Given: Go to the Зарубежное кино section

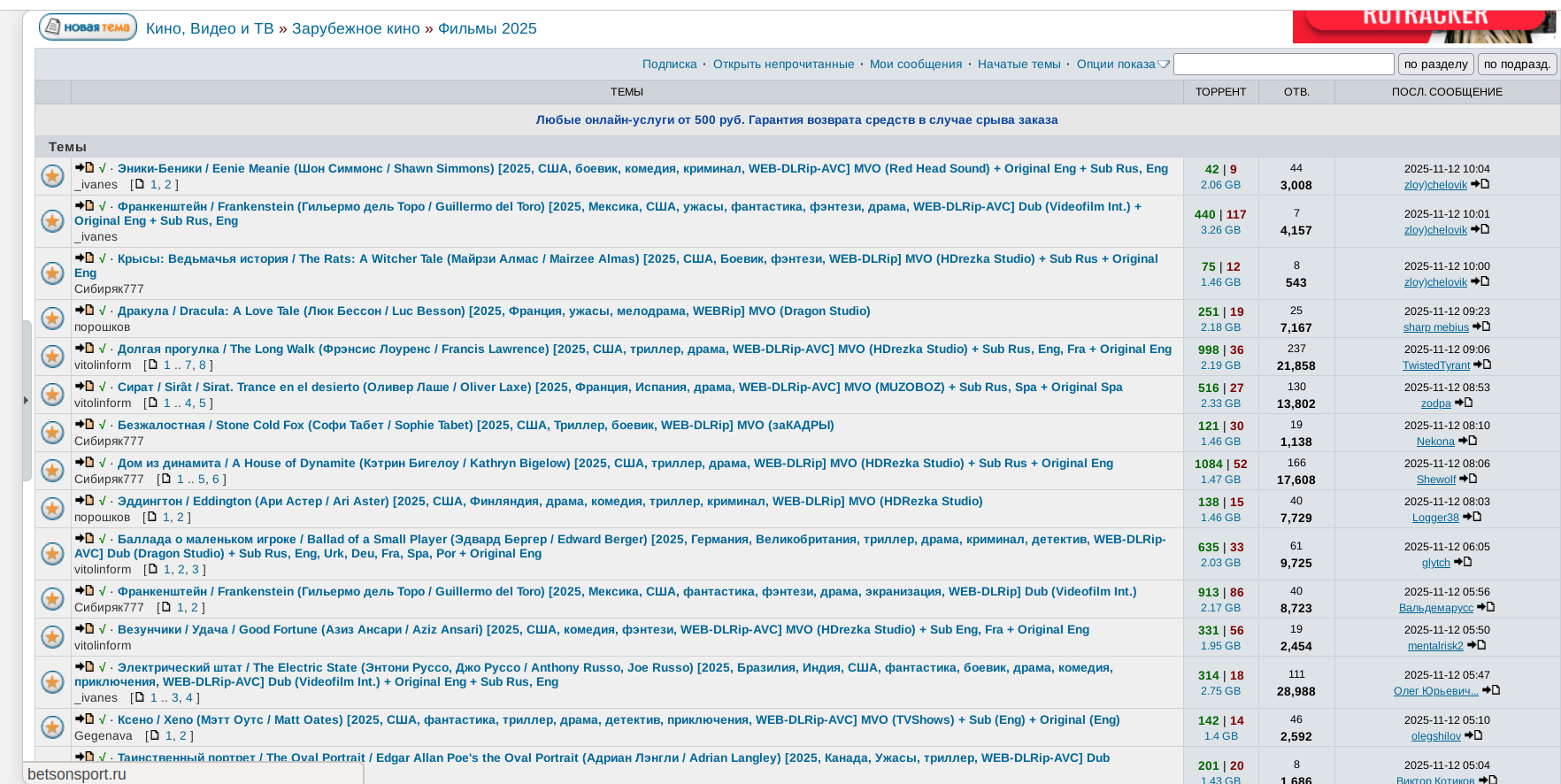Looking at the screenshot, I should [356, 28].
